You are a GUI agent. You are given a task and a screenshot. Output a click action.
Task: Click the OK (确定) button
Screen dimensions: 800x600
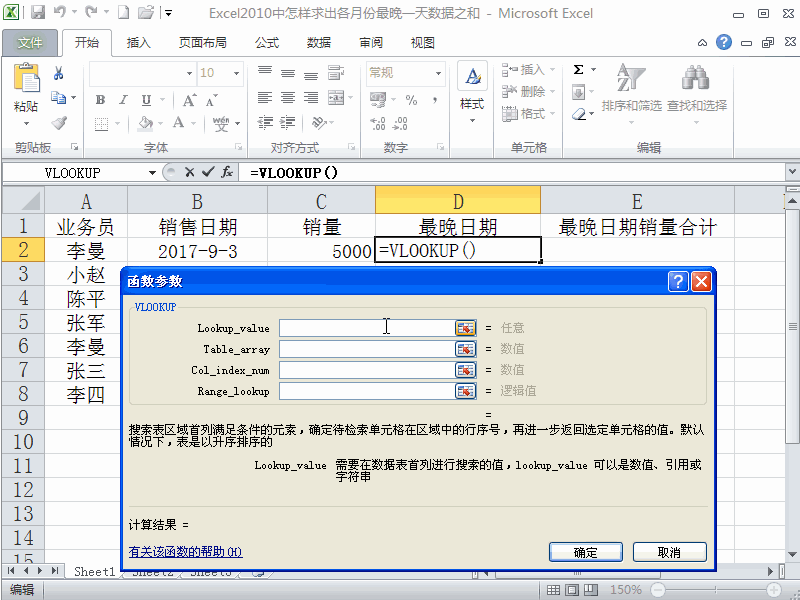click(x=586, y=552)
